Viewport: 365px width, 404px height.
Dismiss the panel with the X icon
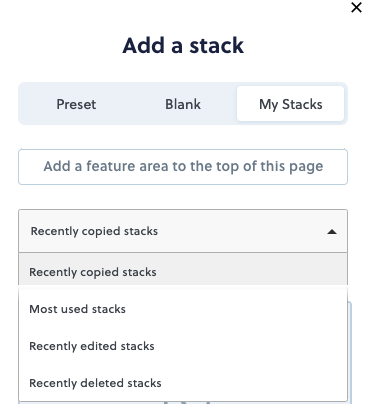point(356,7)
